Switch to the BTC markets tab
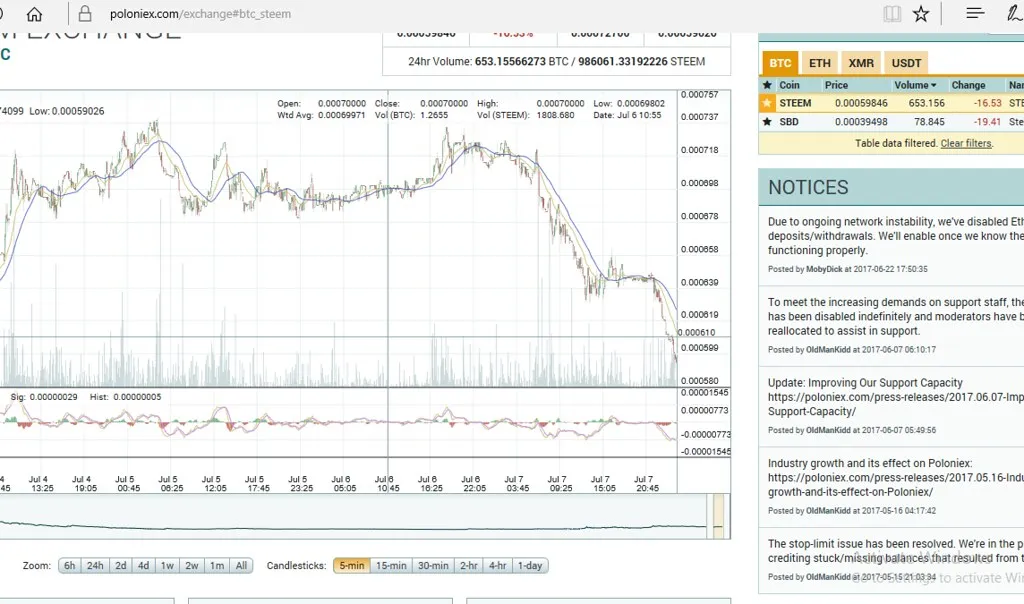 click(x=780, y=63)
